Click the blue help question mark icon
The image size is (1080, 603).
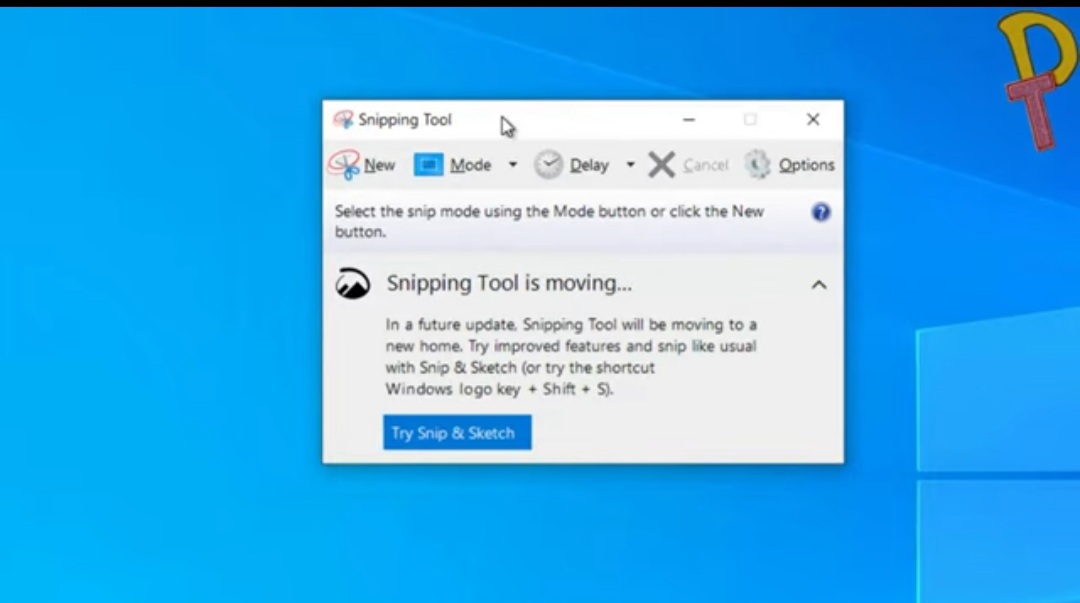point(820,212)
